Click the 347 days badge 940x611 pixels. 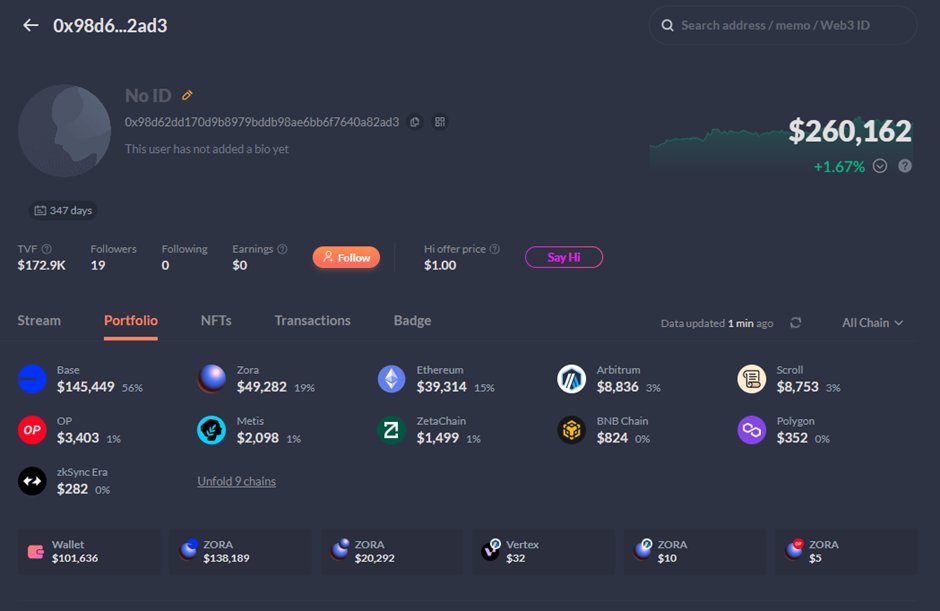tap(63, 210)
